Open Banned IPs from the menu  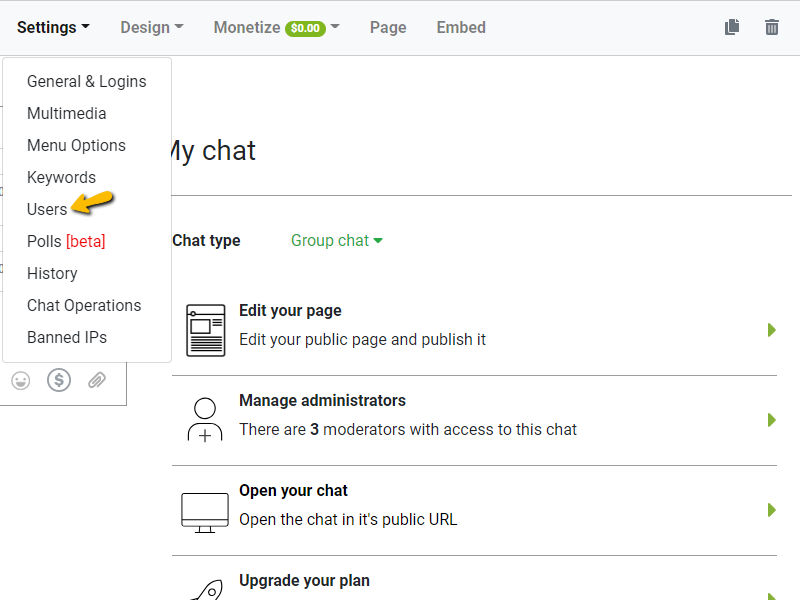coord(67,337)
